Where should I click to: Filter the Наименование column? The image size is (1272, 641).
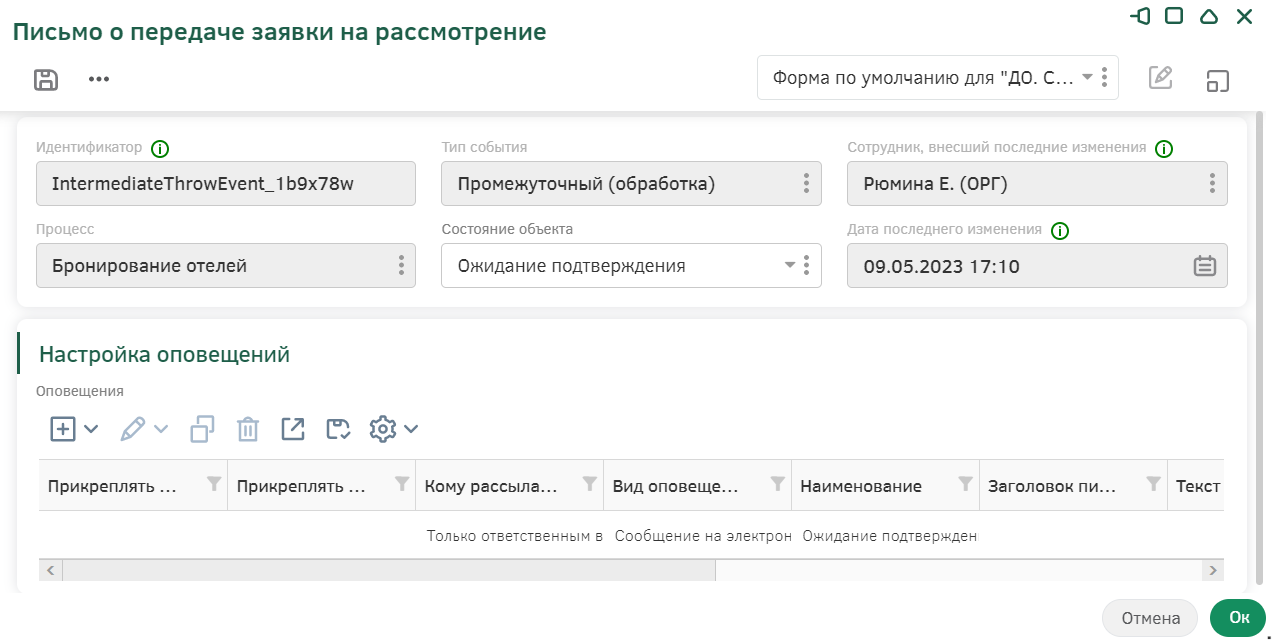[x=966, y=484]
